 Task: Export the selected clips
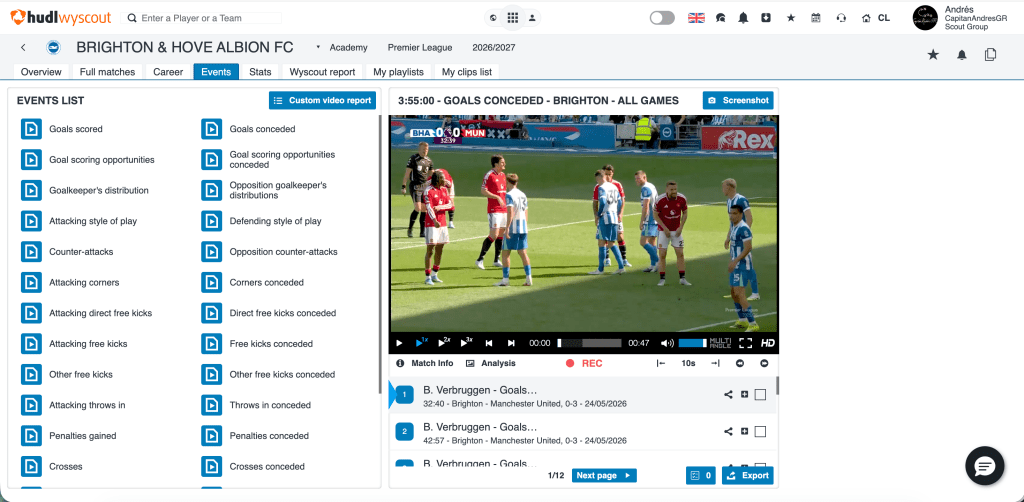pyautogui.click(x=748, y=475)
